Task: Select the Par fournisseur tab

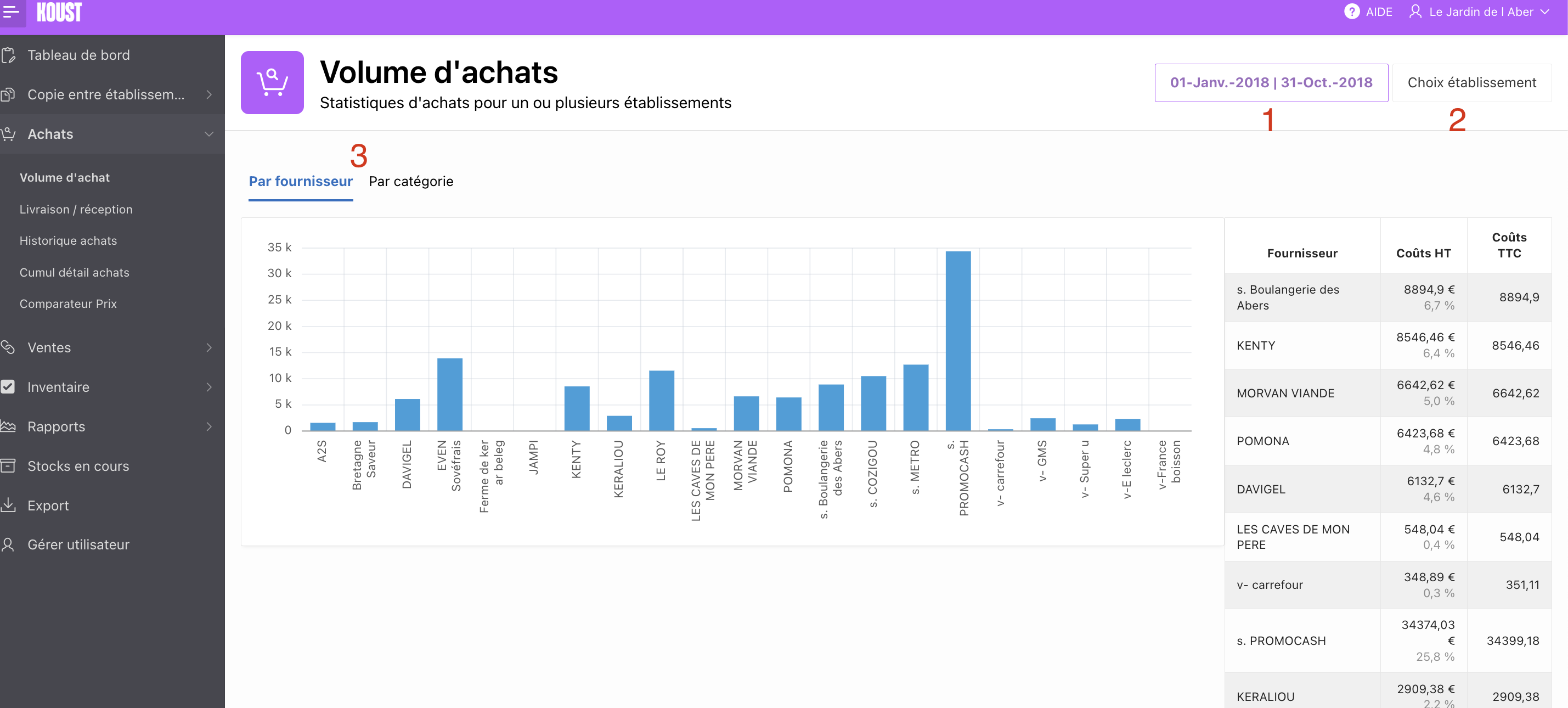Action: [301, 182]
